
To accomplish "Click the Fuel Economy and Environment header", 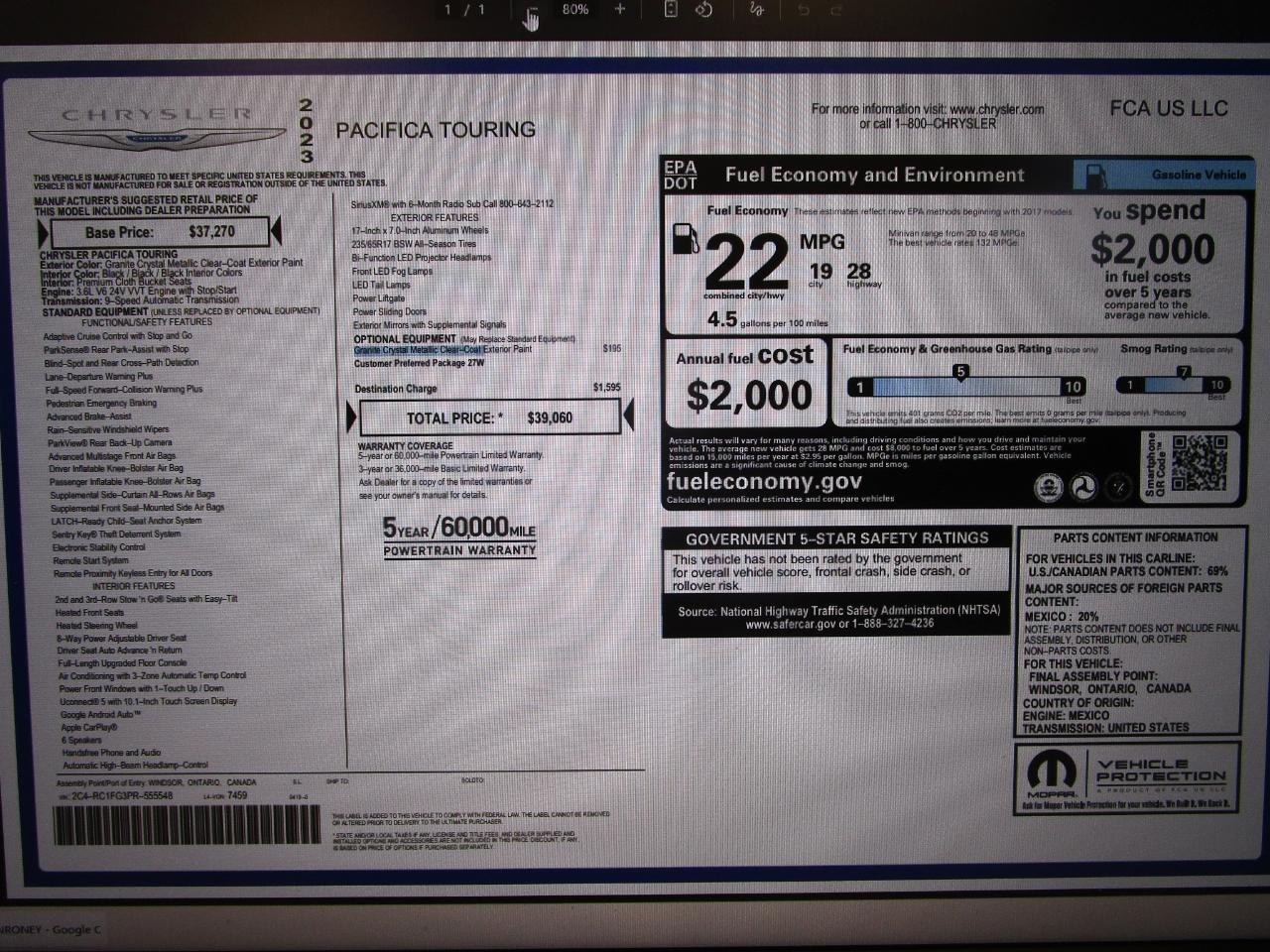I will tap(874, 176).
